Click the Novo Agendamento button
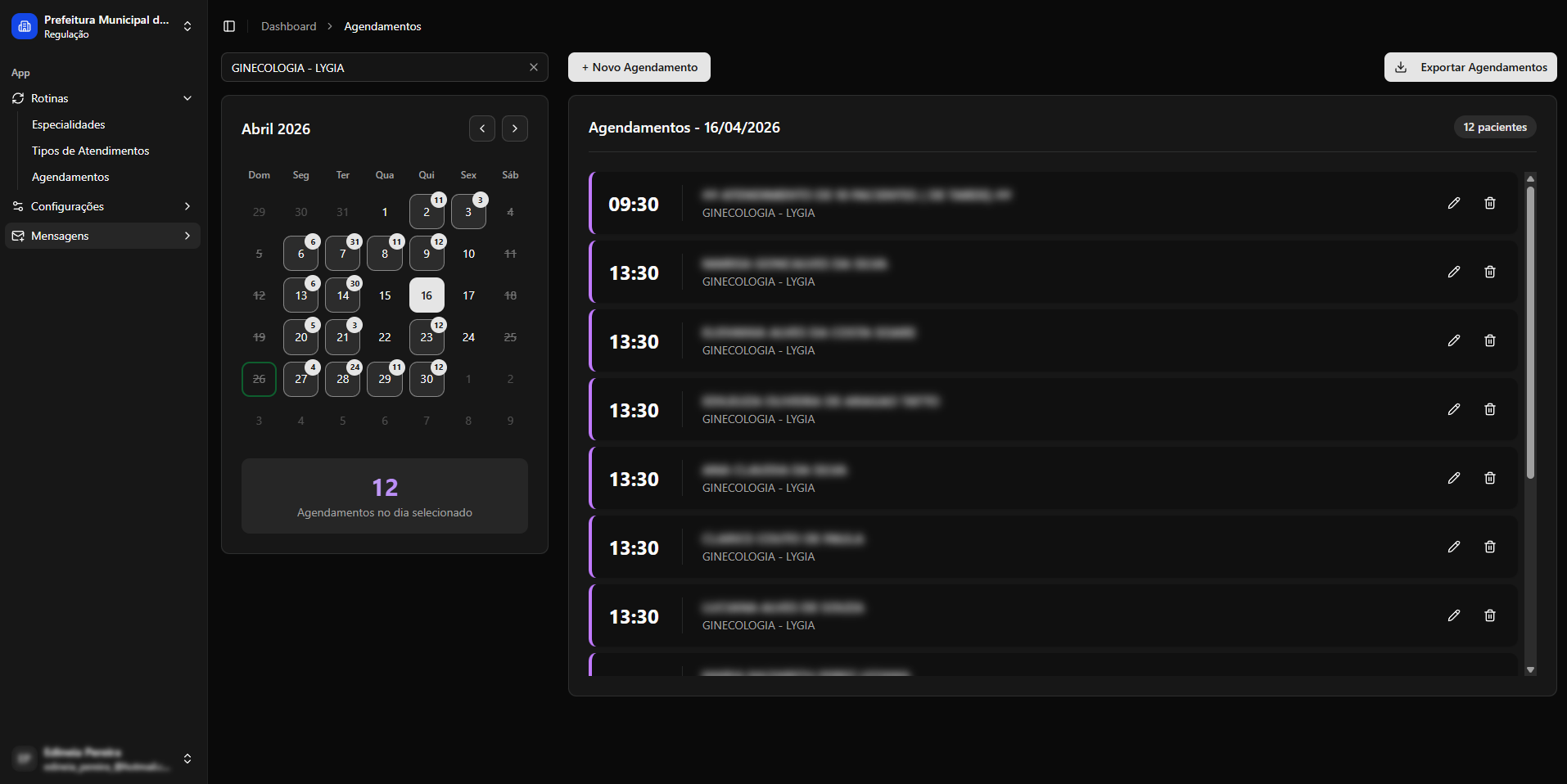Image resolution: width=1567 pixels, height=784 pixels. (x=639, y=67)
